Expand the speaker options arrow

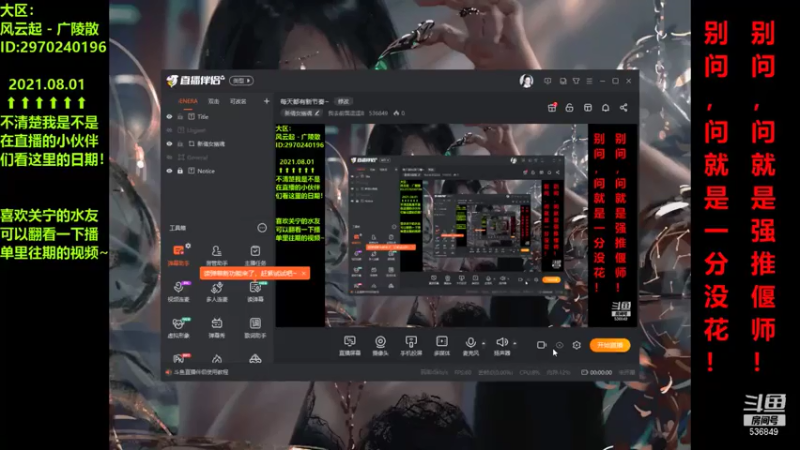[515, 343]
